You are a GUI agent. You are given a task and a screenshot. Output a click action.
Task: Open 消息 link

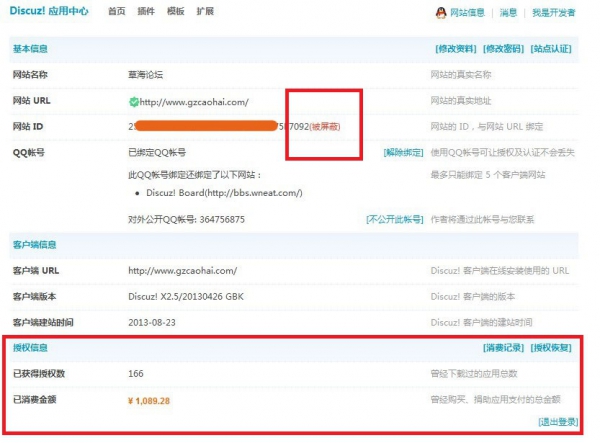[508, 13]
